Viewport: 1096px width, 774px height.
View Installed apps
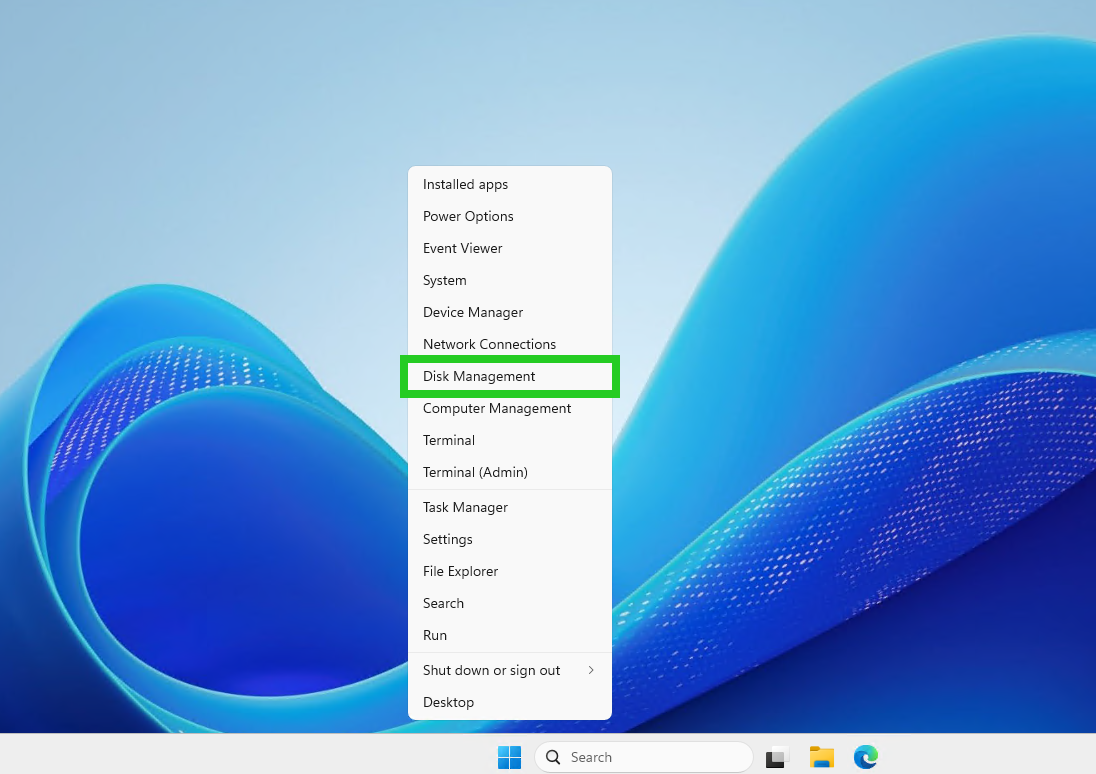tap(465, 184)
